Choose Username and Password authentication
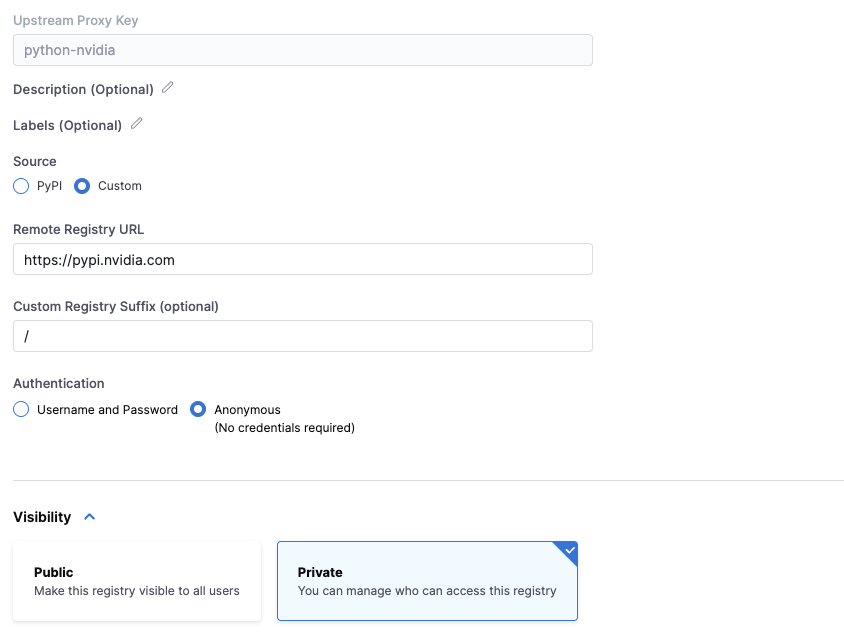Viewport: 844px width, 640px height. click(x=21, y=410)
